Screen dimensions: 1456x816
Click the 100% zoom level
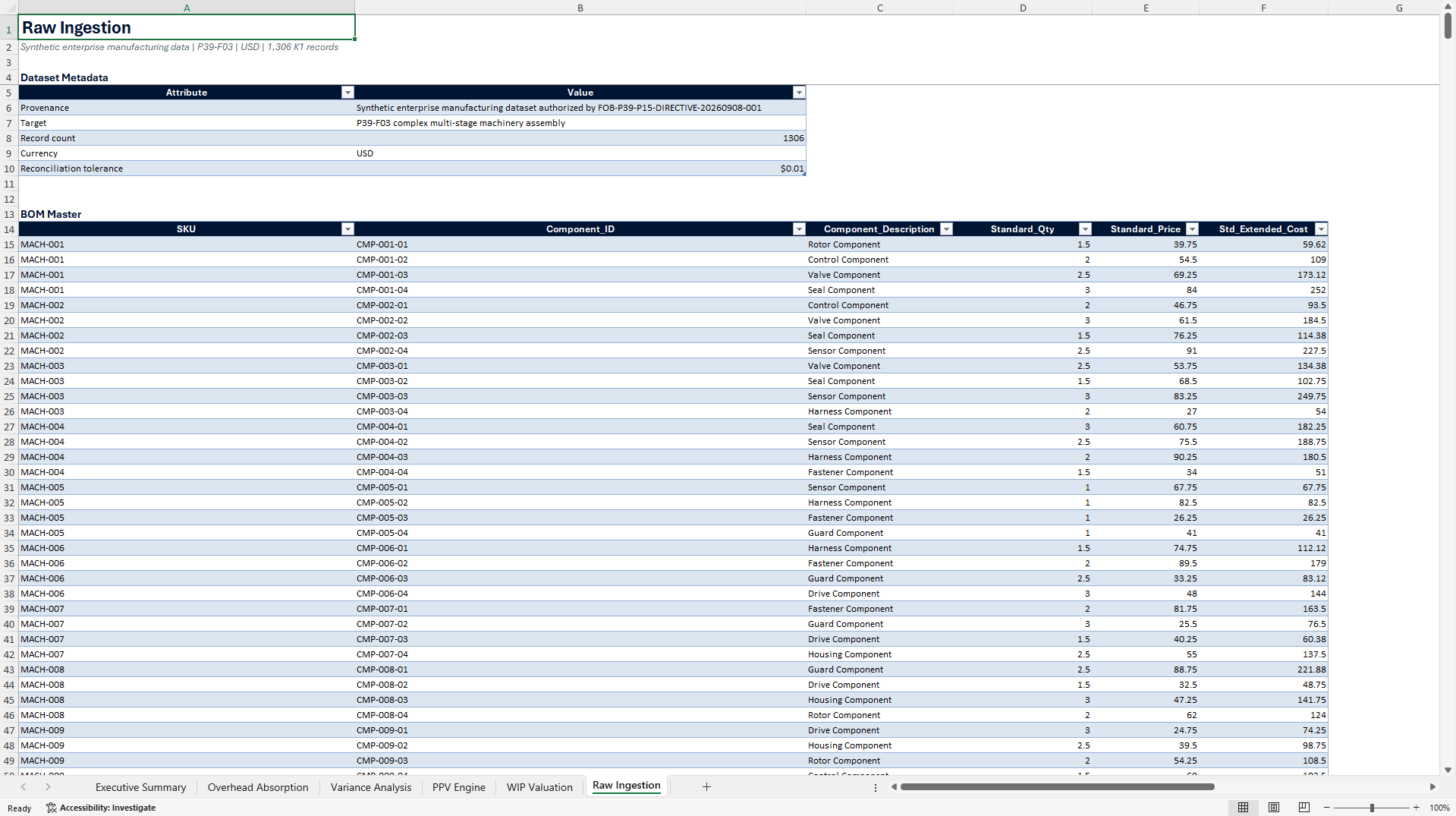click(1439, 808)
